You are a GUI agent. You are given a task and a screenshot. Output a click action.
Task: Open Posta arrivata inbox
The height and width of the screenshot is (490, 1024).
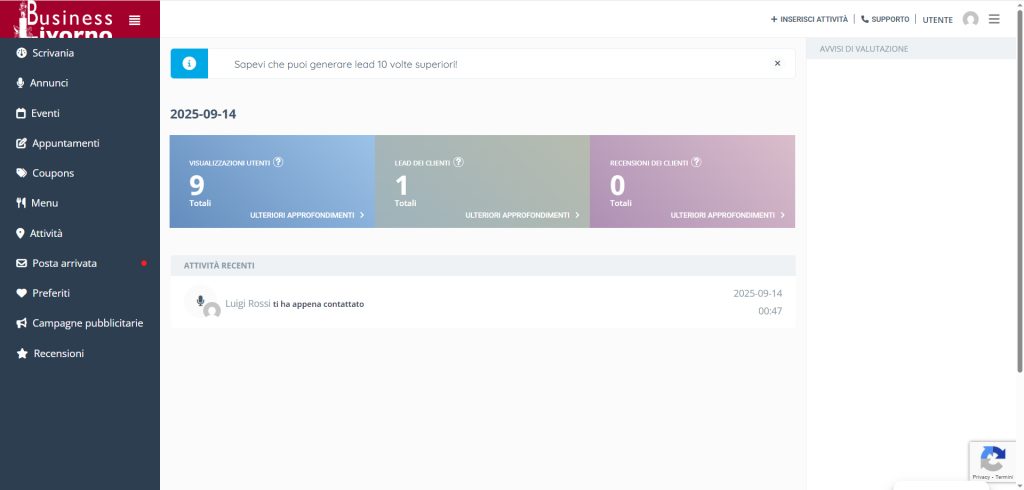coord(64,263)
